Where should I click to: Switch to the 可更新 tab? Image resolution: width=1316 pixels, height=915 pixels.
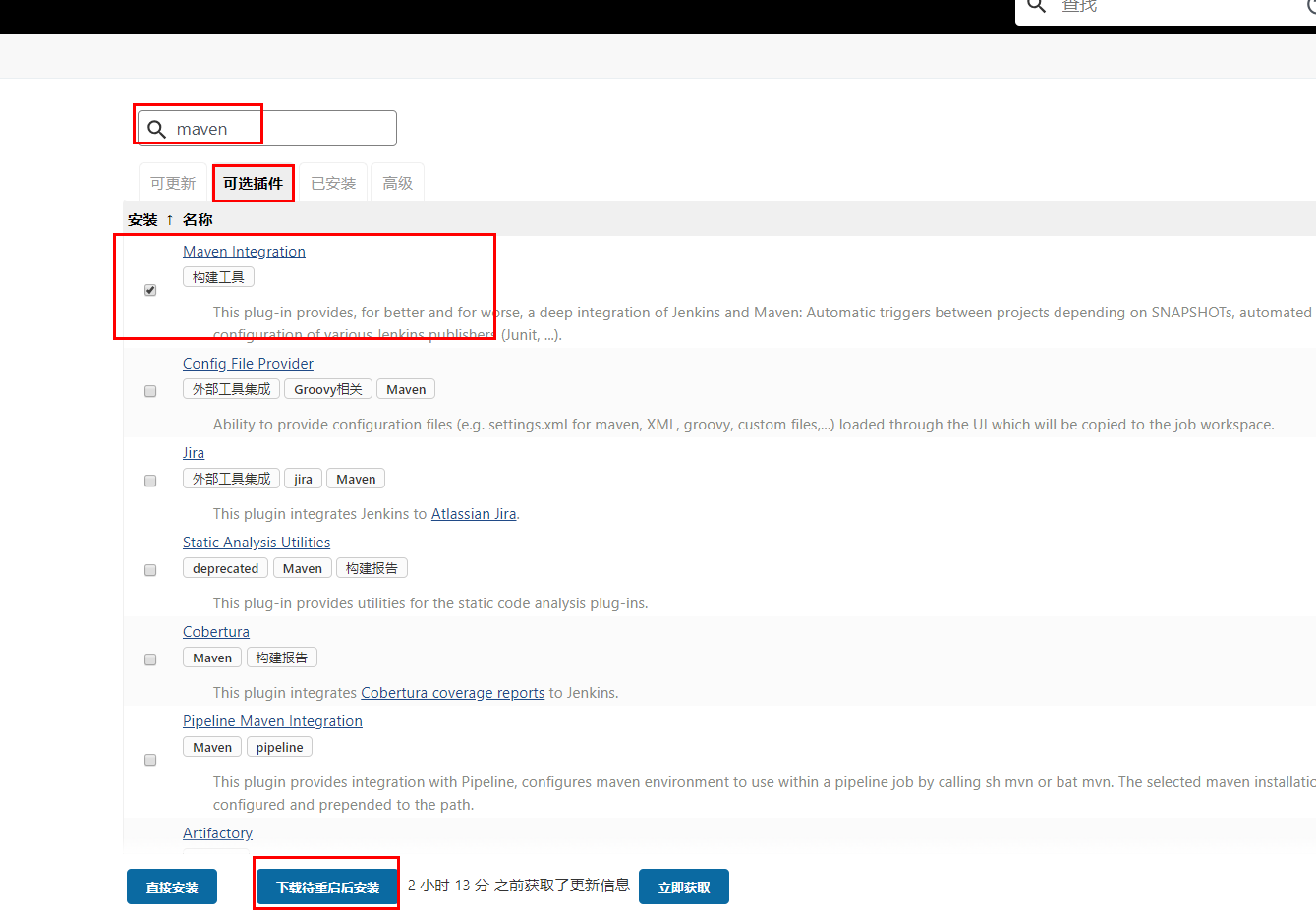coord(173,183)
